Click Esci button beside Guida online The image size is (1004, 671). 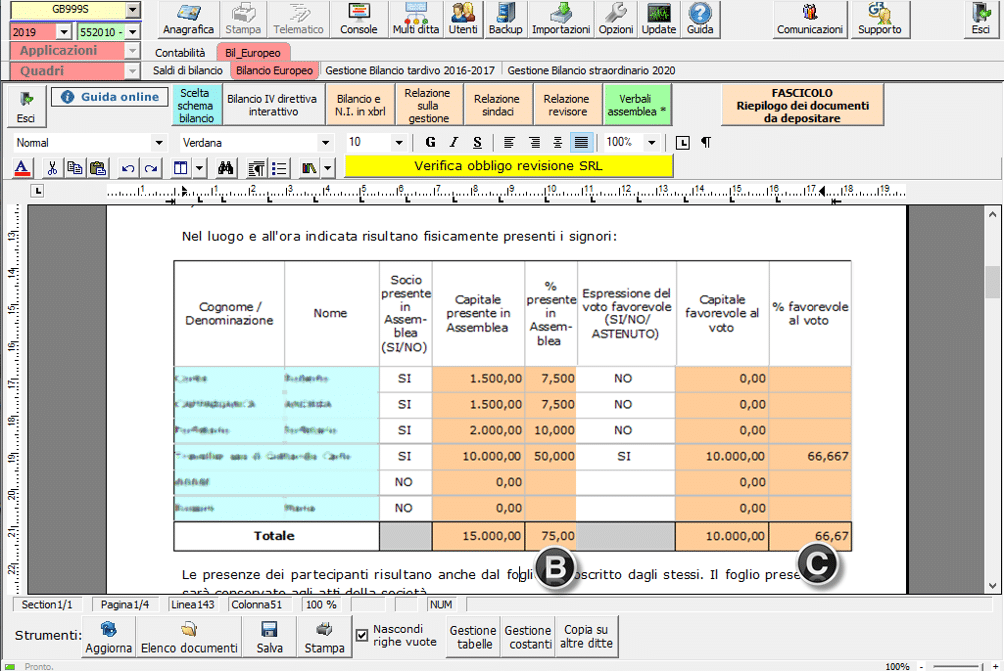26,106
